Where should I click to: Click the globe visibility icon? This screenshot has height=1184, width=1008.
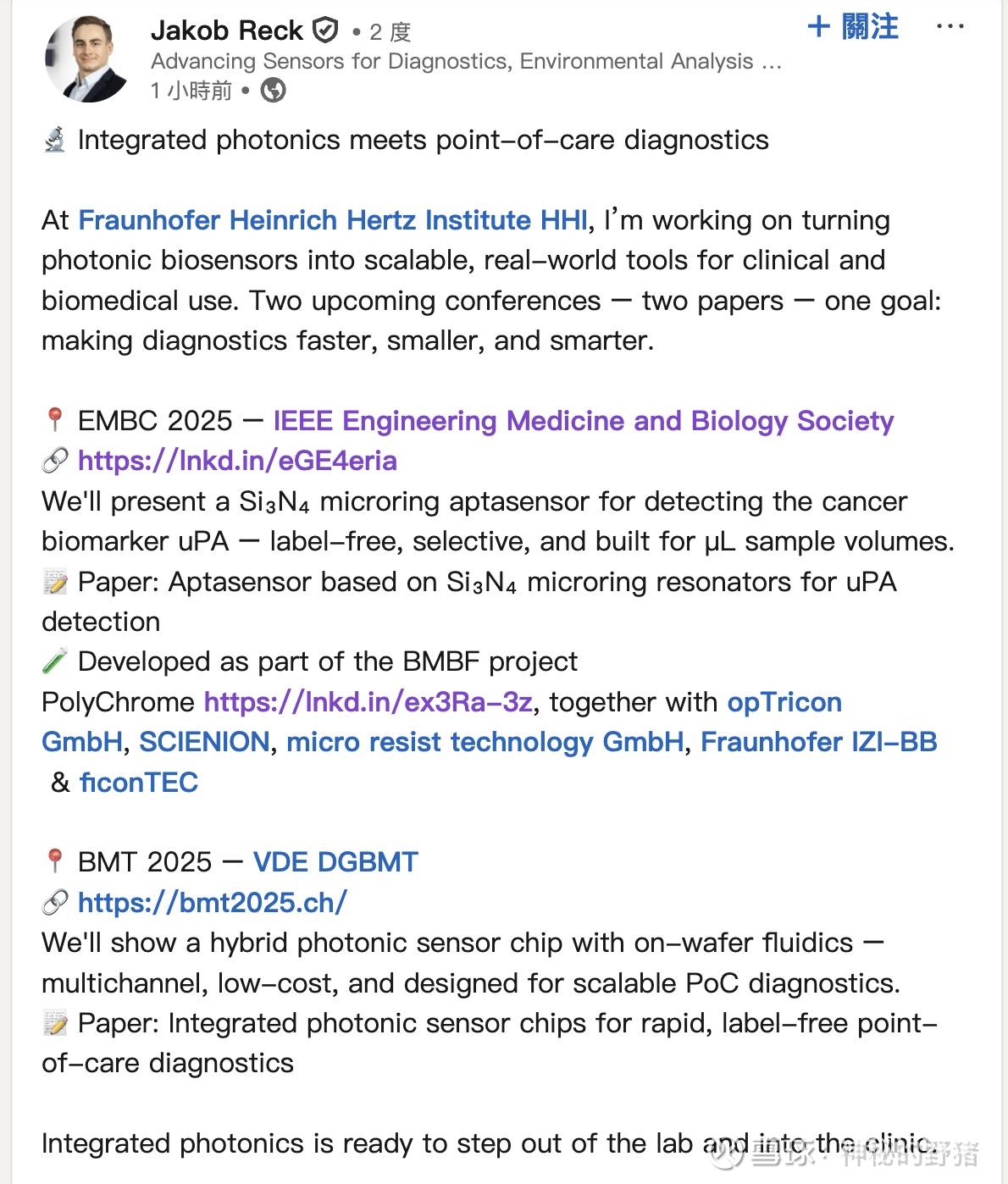(273, 90)
